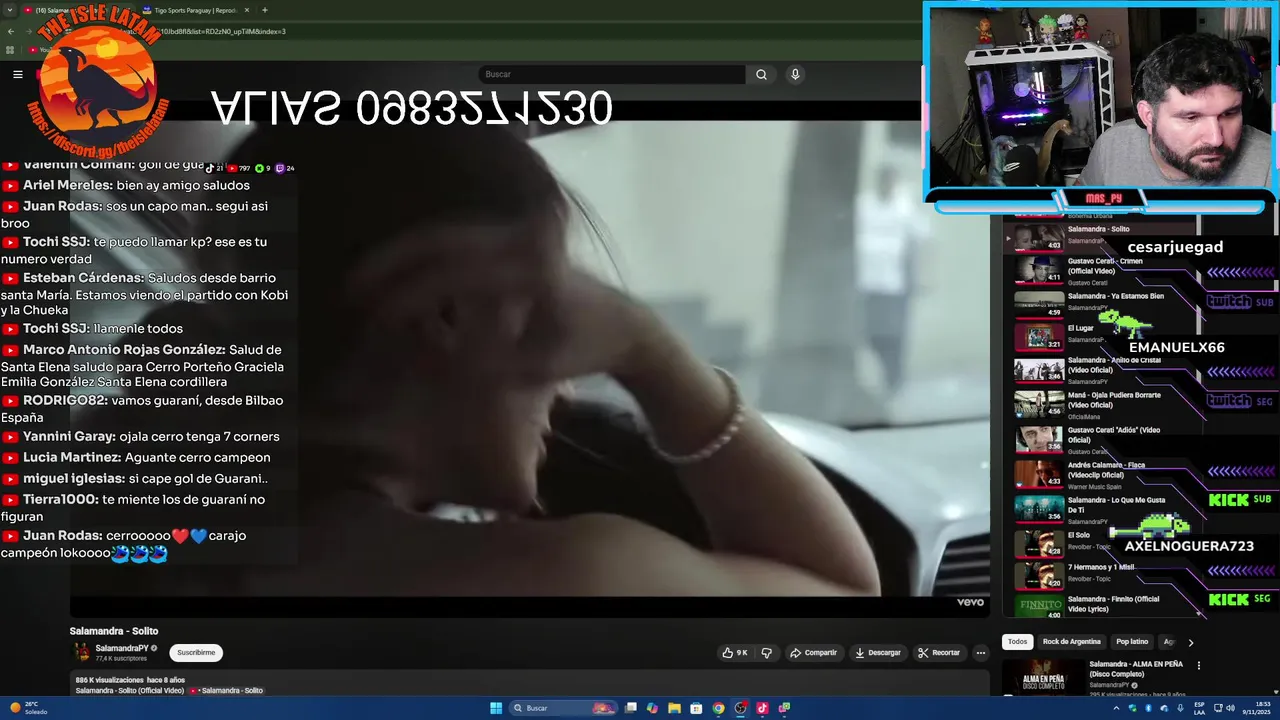Select the Rock de Argentina chip
The image size is (1280, 720).
[x=1072, y=642]
